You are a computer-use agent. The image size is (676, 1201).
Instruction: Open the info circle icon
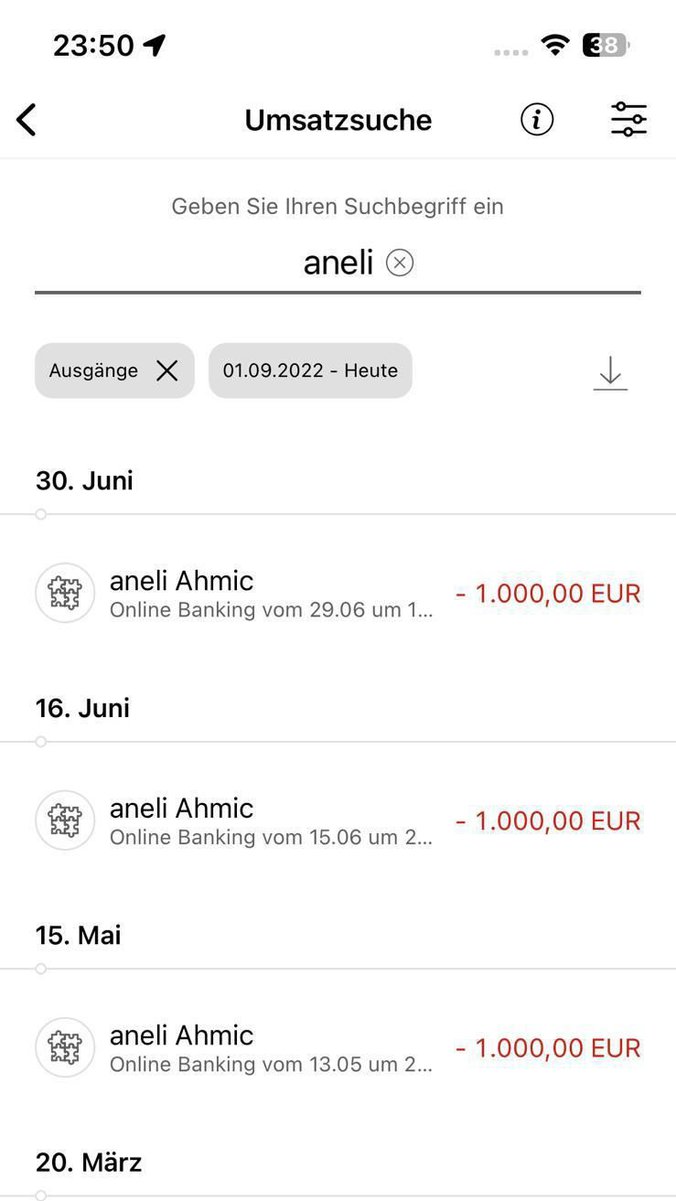click(x=537, y=120)
